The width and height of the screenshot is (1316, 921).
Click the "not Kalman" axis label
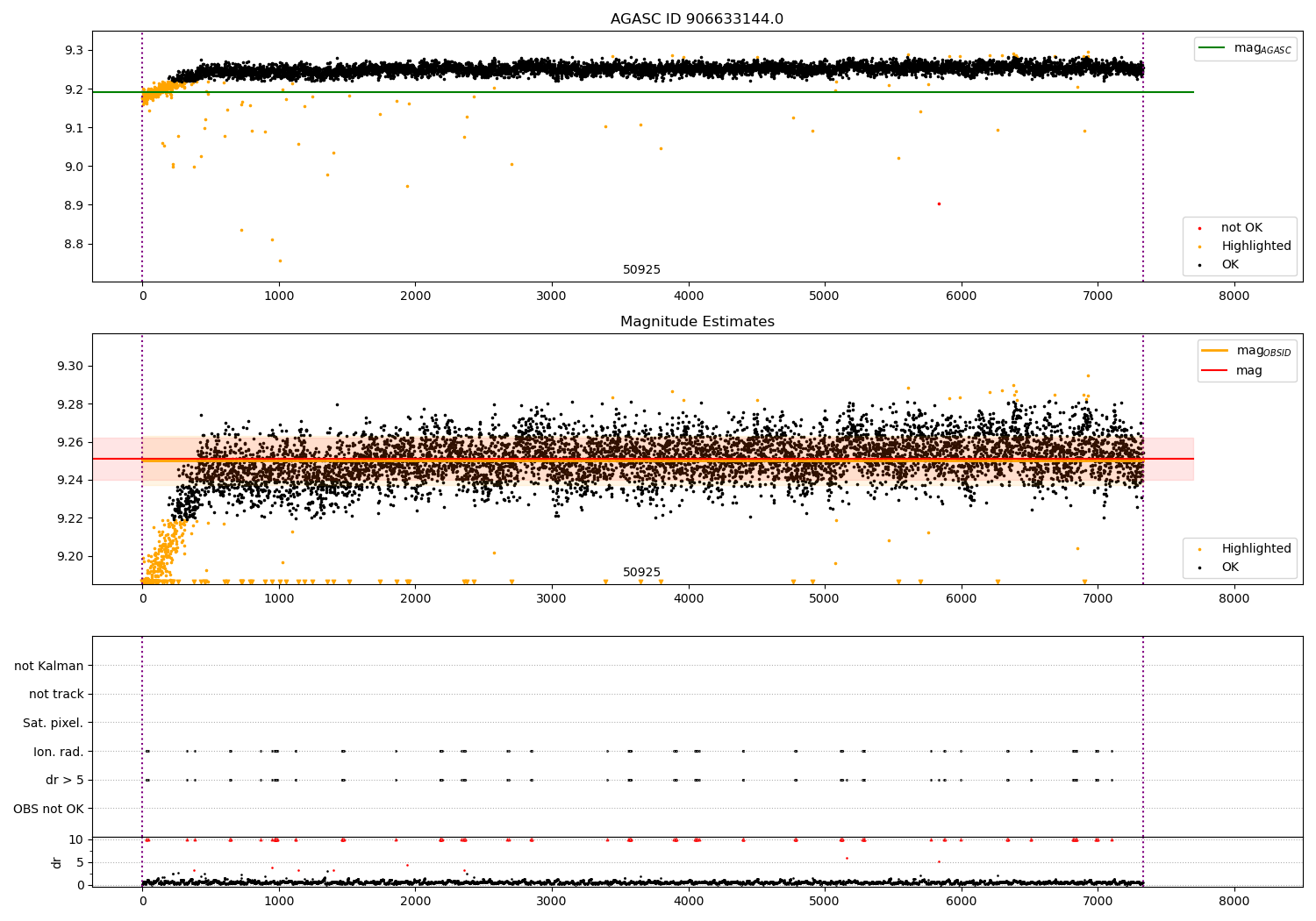click(x=49, y=666)
